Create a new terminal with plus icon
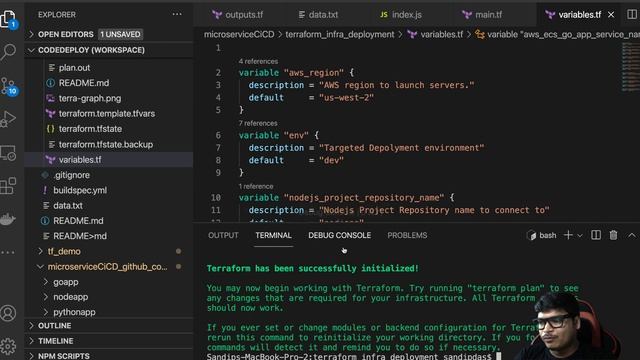 [568, 235]
